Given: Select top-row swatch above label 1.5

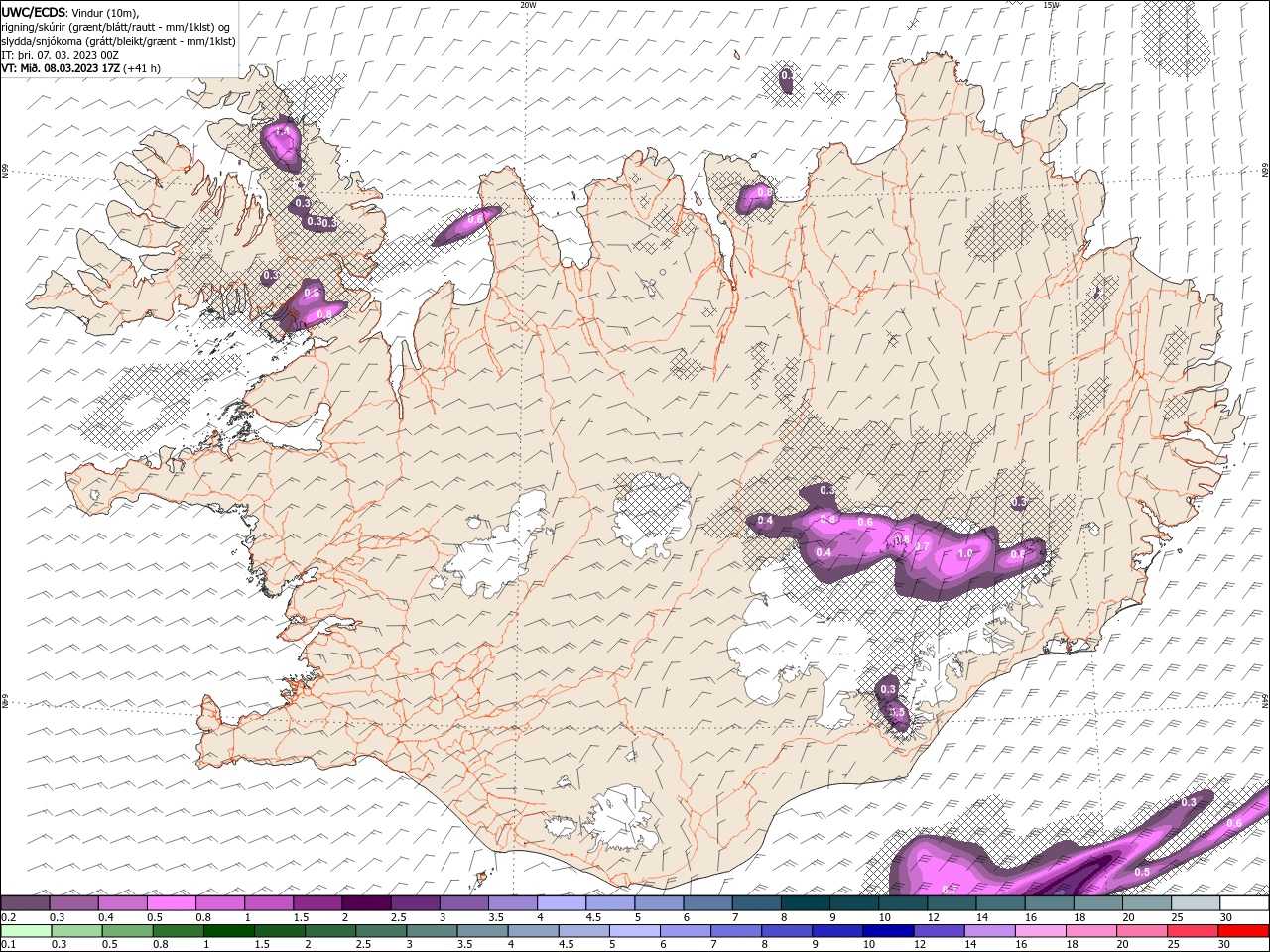Looking at the screenshot, I should coord(317,902).
